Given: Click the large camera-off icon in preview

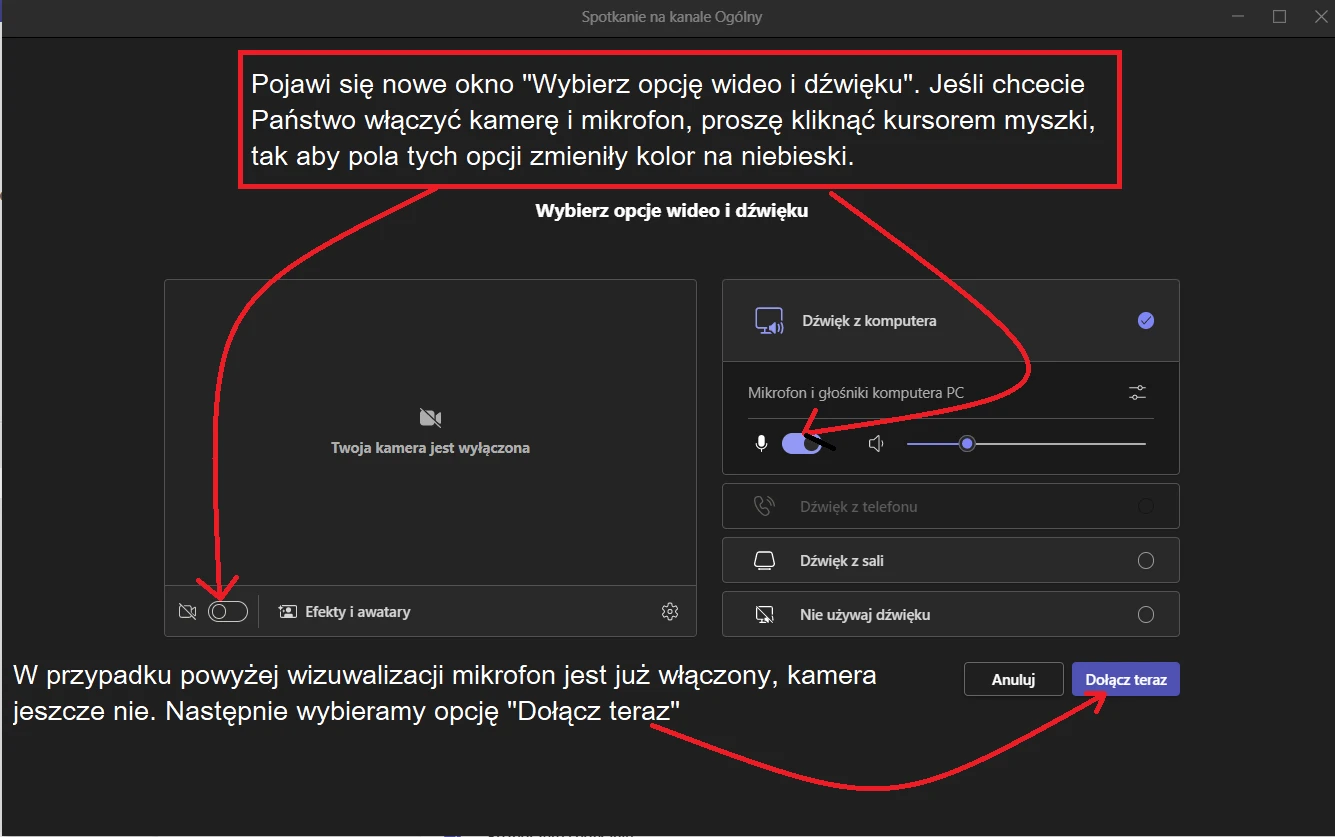Looking at the screenshot, I should point(430,417).
